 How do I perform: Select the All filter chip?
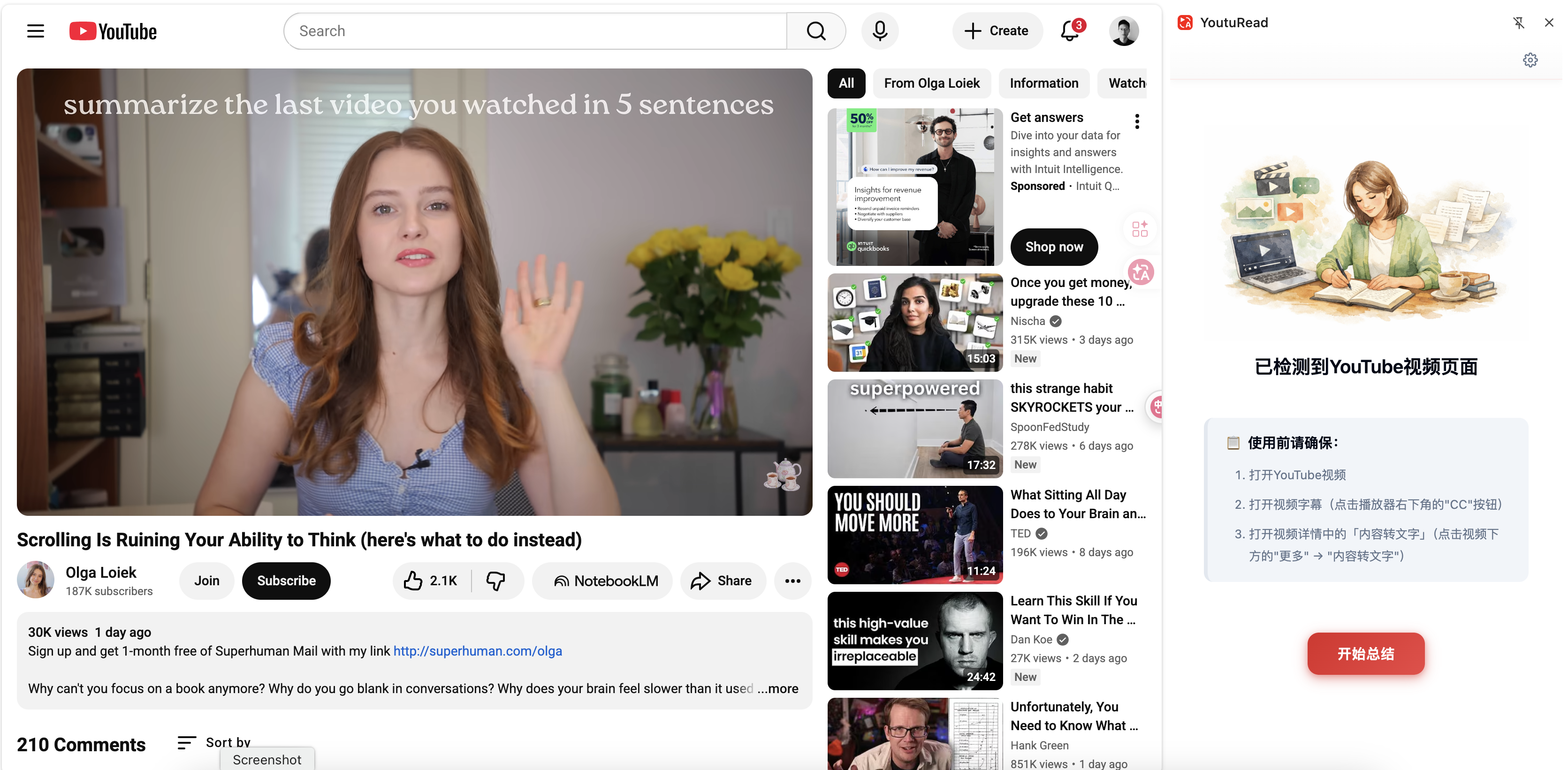(846, 83)
